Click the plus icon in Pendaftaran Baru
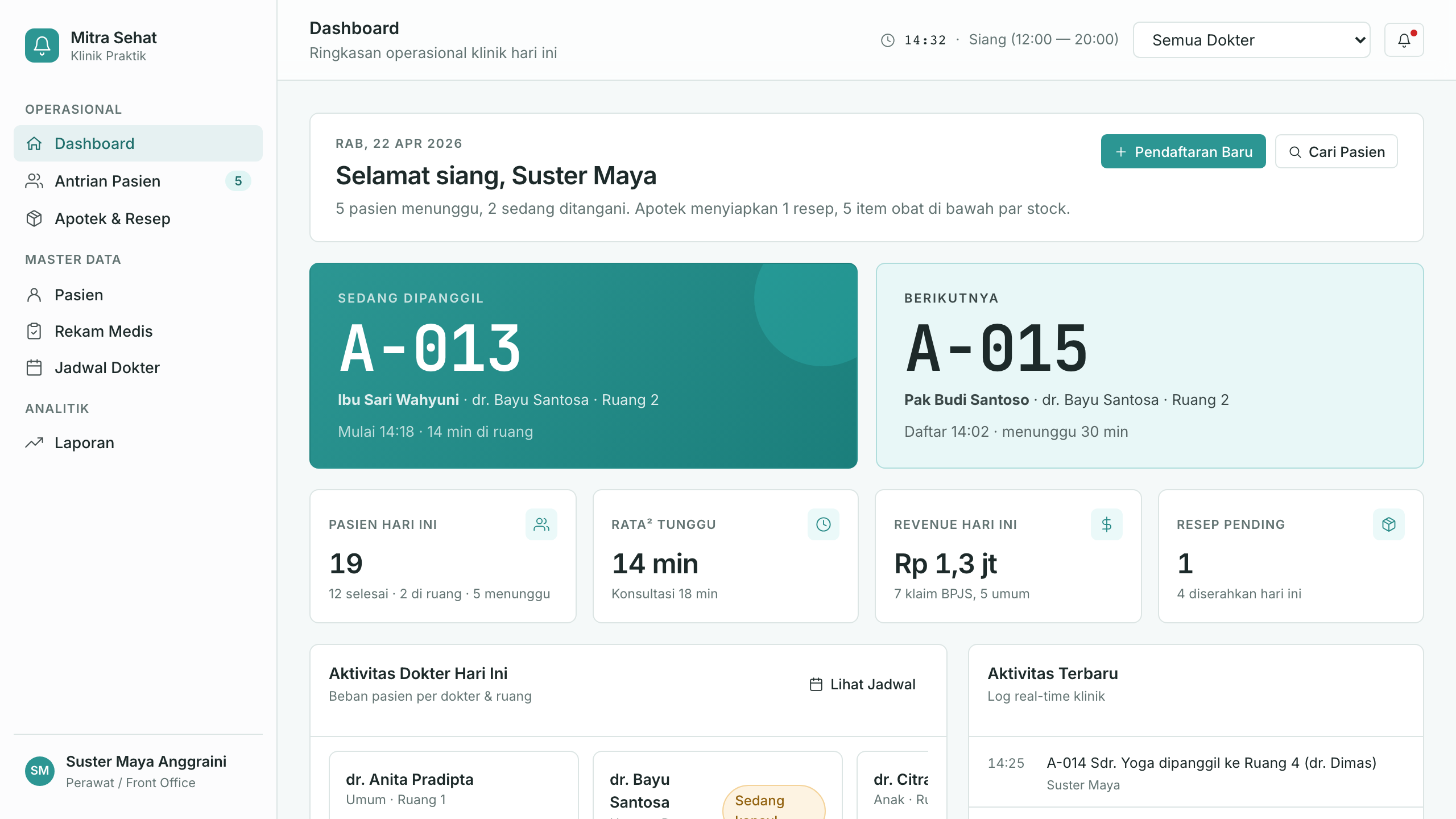Viewport: 1456px width, 819px height. 1120,152
